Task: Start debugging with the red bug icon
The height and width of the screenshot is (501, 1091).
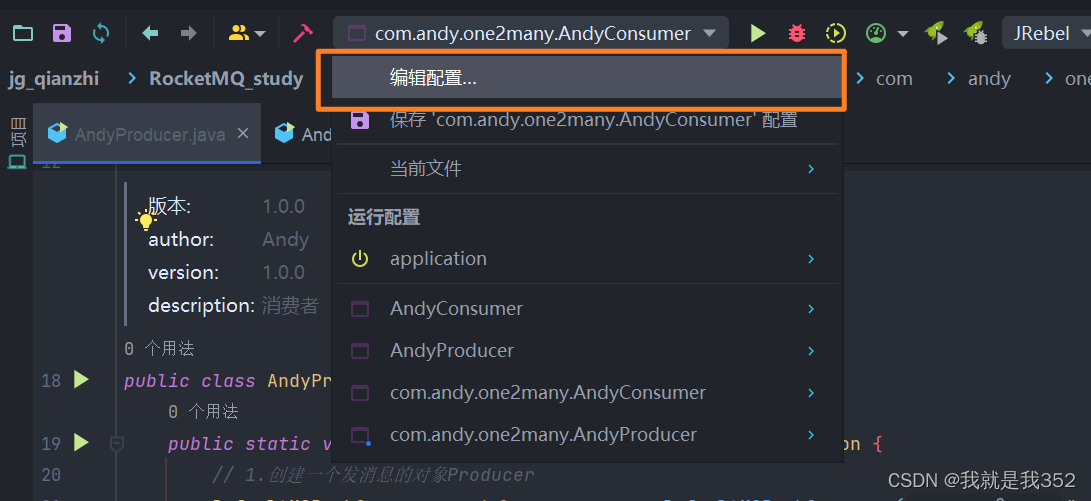Action: click(797, 33)
